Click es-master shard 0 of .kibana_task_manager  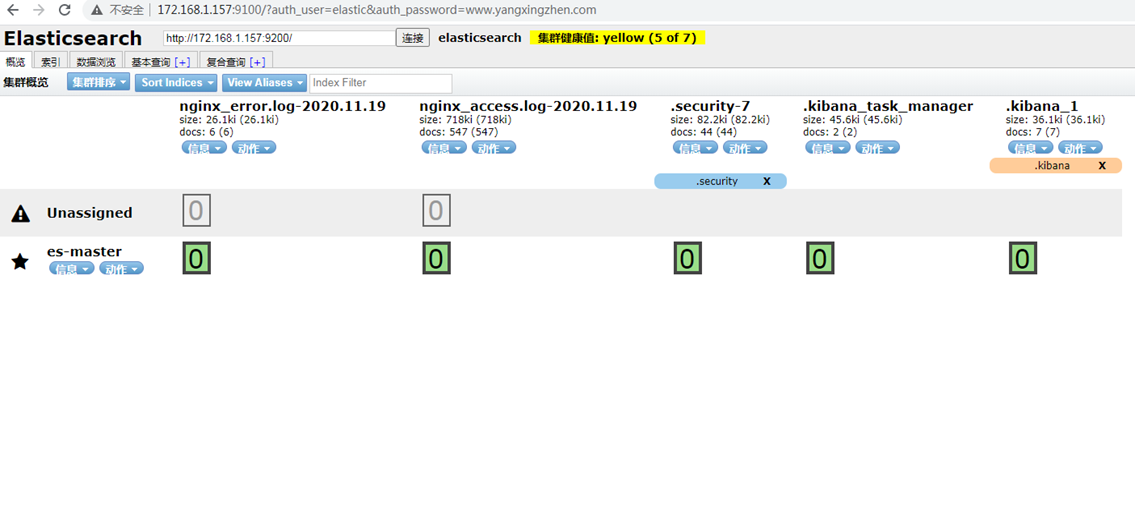820,259
